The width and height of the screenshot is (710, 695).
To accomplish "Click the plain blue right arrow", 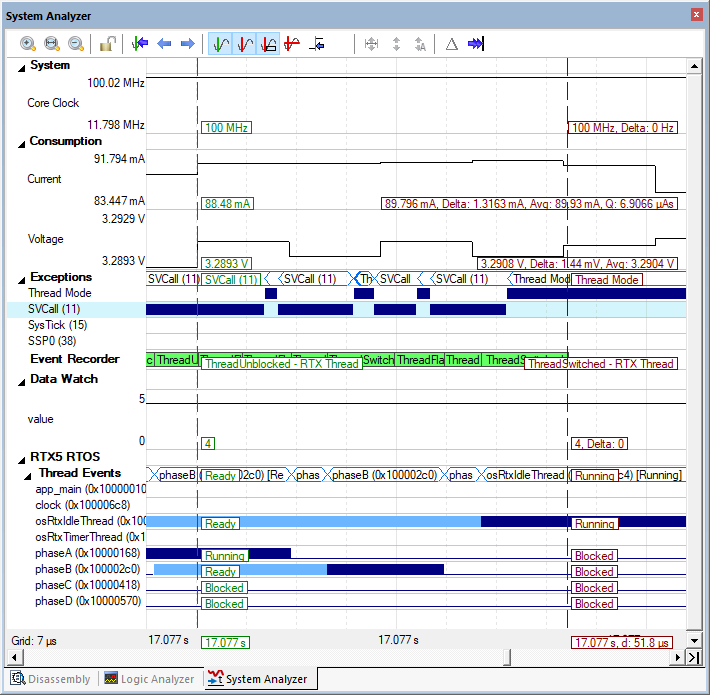I will pyautogui.click(x=187, y=44).
